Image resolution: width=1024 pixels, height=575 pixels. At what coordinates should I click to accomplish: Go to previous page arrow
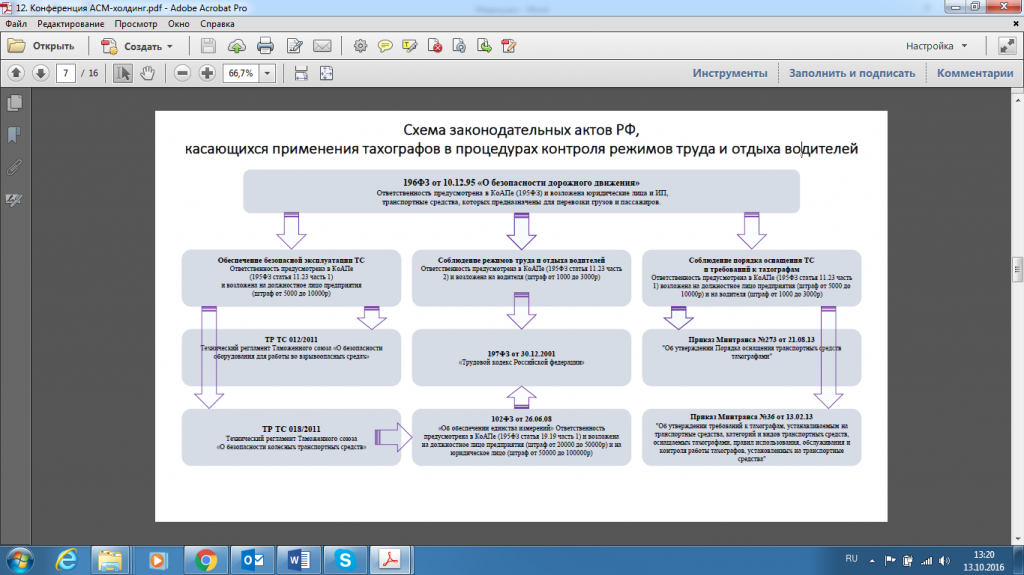point(16,73)
